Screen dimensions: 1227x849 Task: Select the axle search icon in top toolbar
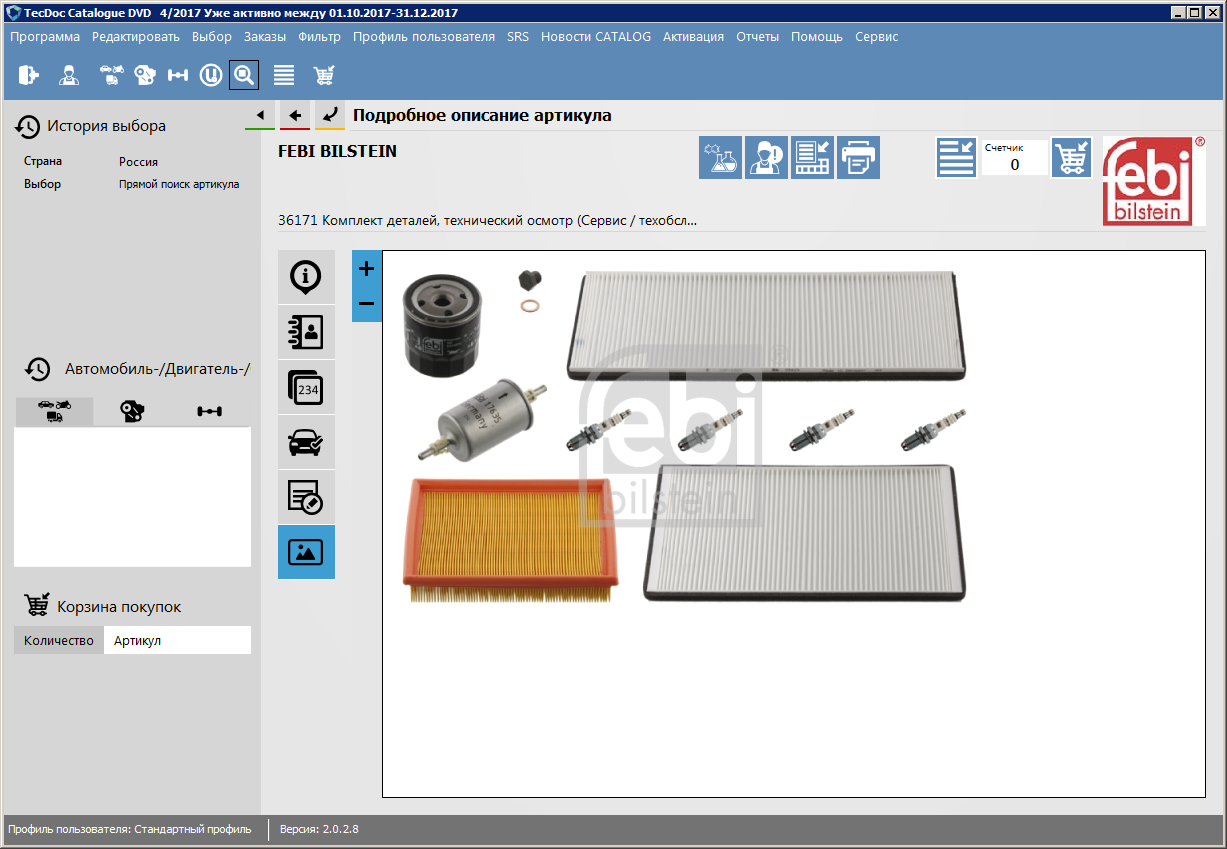click(x=178, y=75)
